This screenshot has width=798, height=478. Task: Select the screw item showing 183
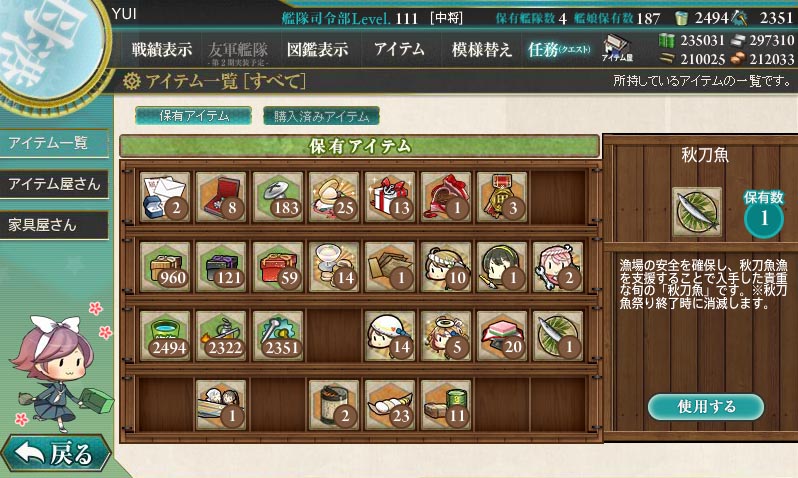(277, 197)
